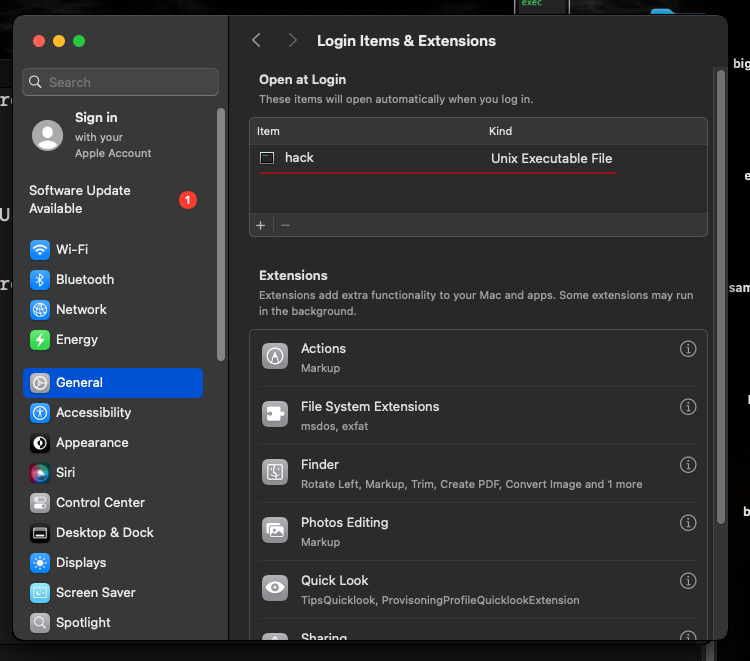View Quick Look extension details
This screenshot has height=661, width=750.
[688, 581]
